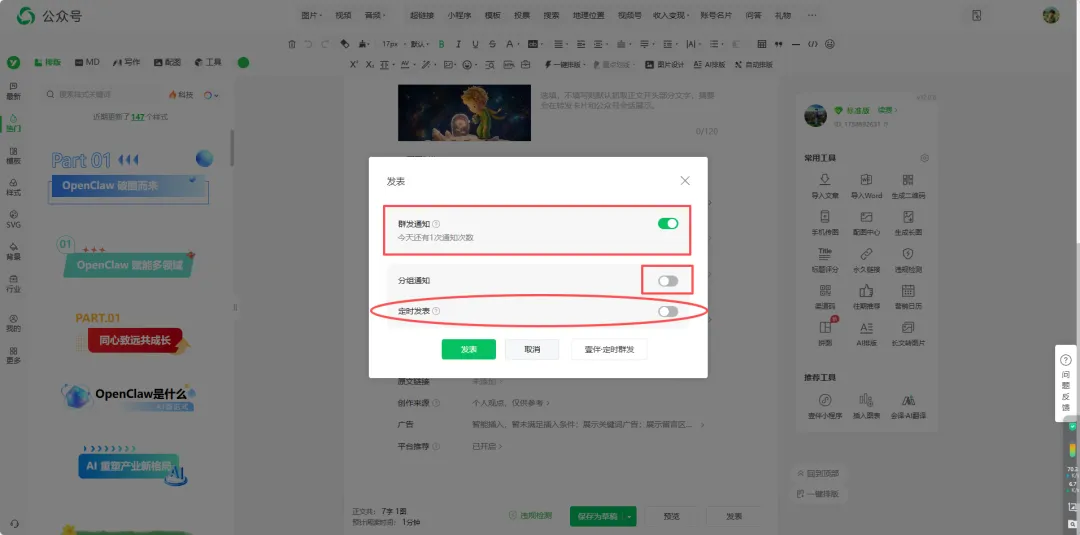Image resolution: width=1080 pixels, height=535 pixels.
Task: Insert a table using the grid icon
Action: point(762,44)
